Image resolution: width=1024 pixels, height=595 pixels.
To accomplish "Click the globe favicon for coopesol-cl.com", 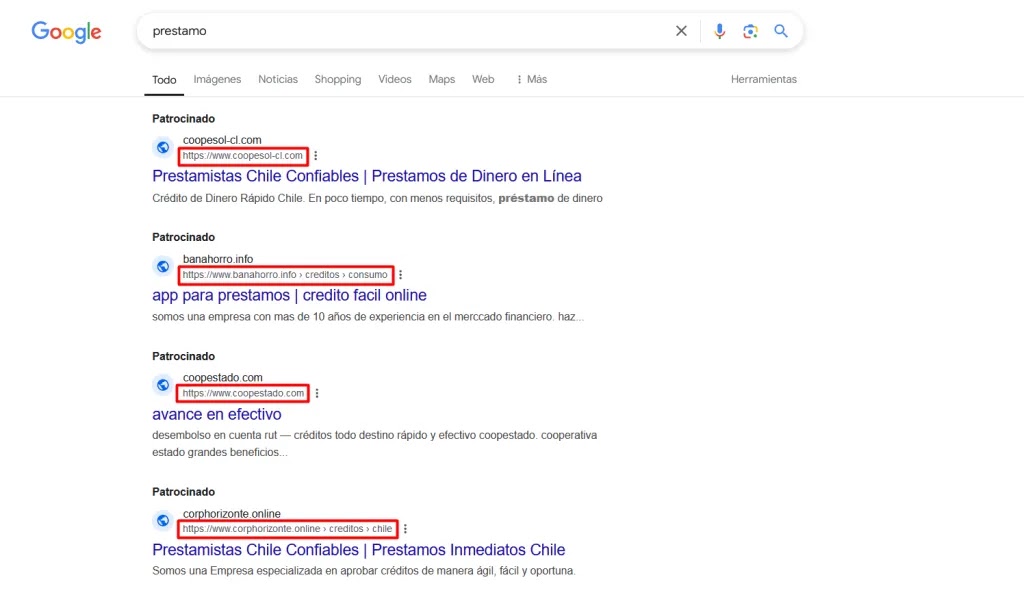I will [x=163, y=148].
